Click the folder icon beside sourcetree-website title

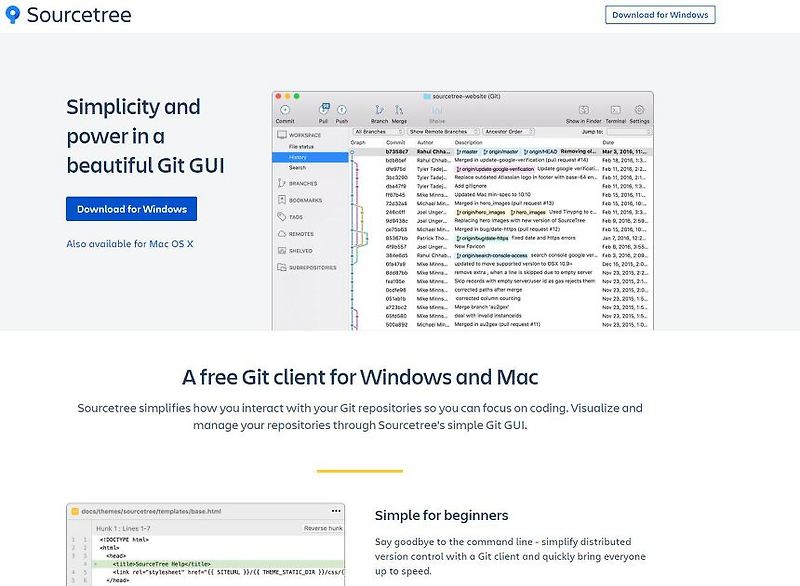click(x=427, y=96)
